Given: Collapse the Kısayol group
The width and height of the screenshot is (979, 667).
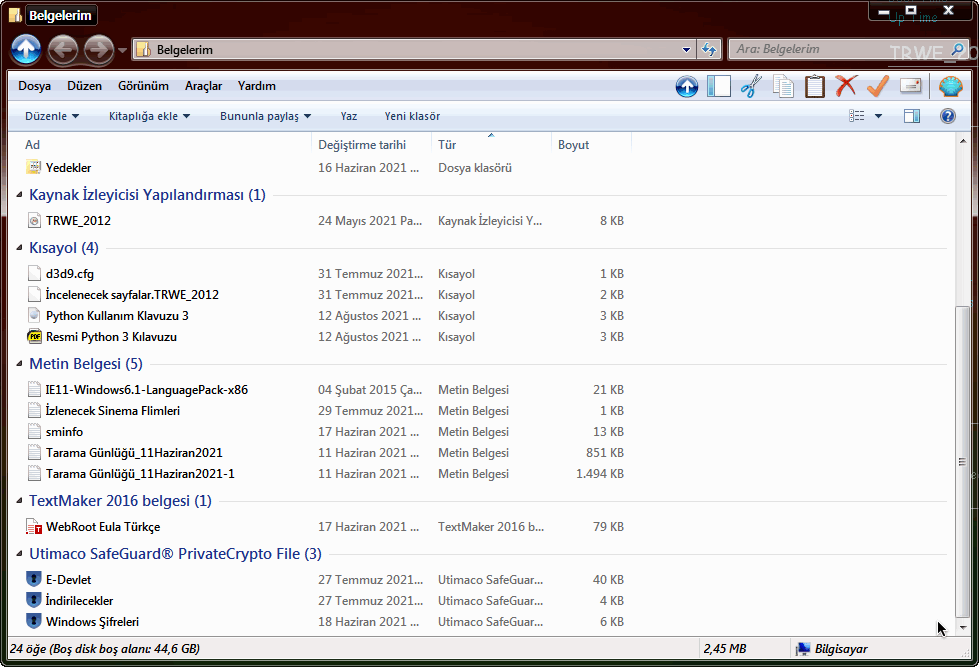Looking at the screenshot, I should [19, 248].
